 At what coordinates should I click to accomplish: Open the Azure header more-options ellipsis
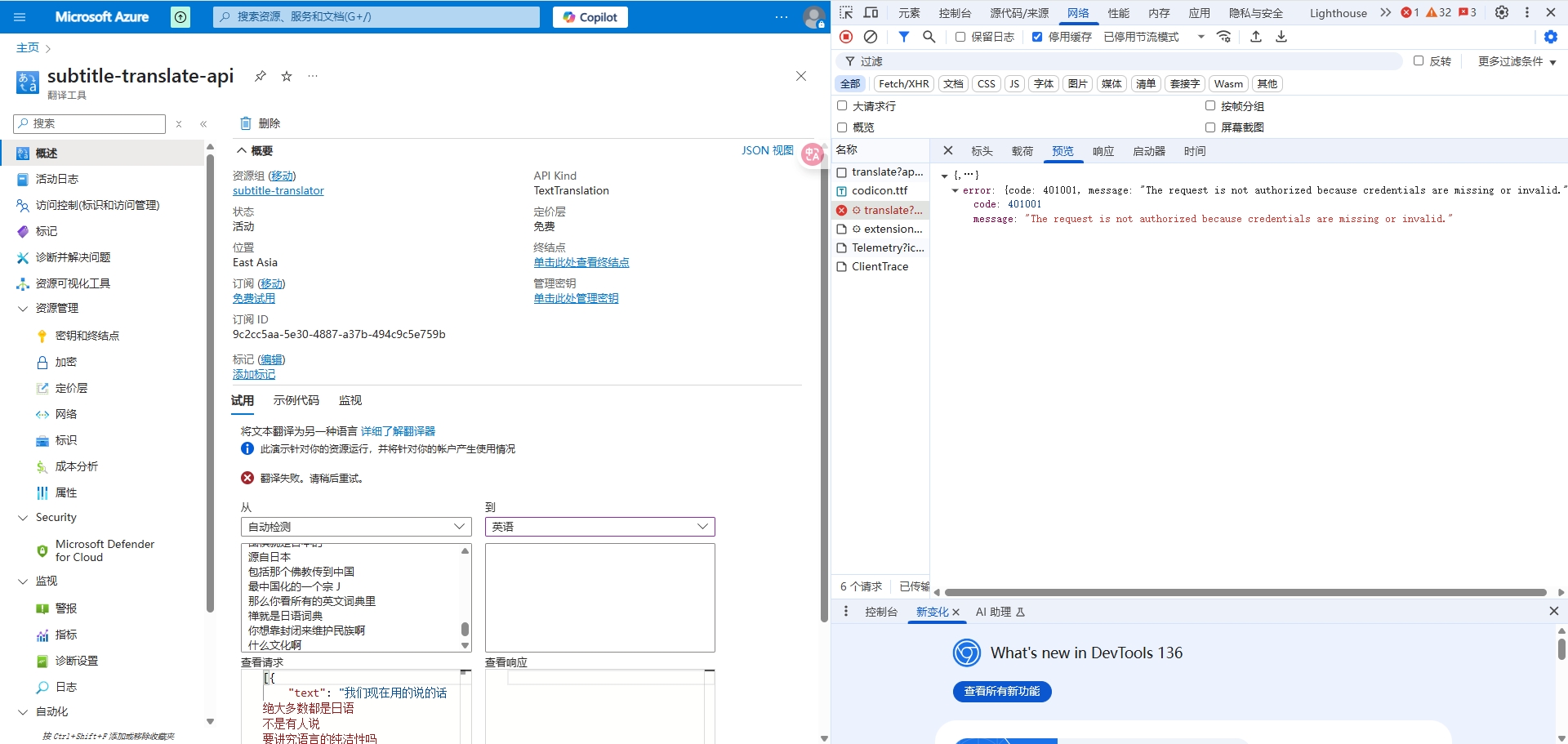[782, 16]
